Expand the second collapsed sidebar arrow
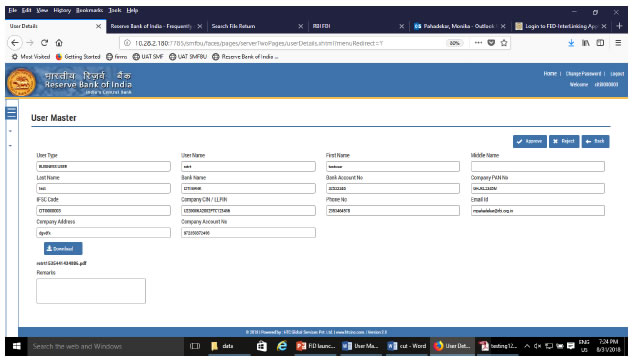This screenshot has width=633, height=361. tap(10, 146)
